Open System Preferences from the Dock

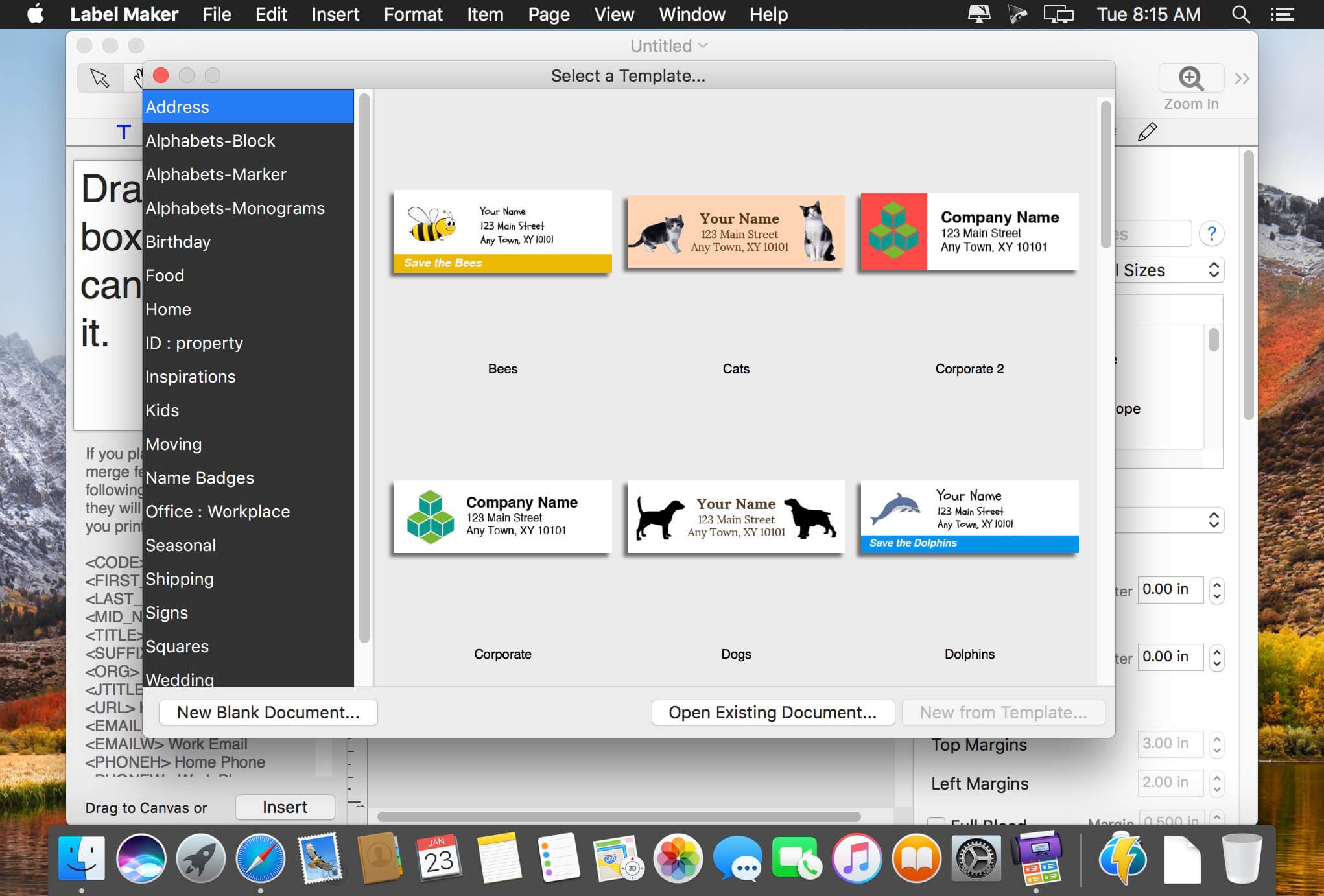(976, 858)
